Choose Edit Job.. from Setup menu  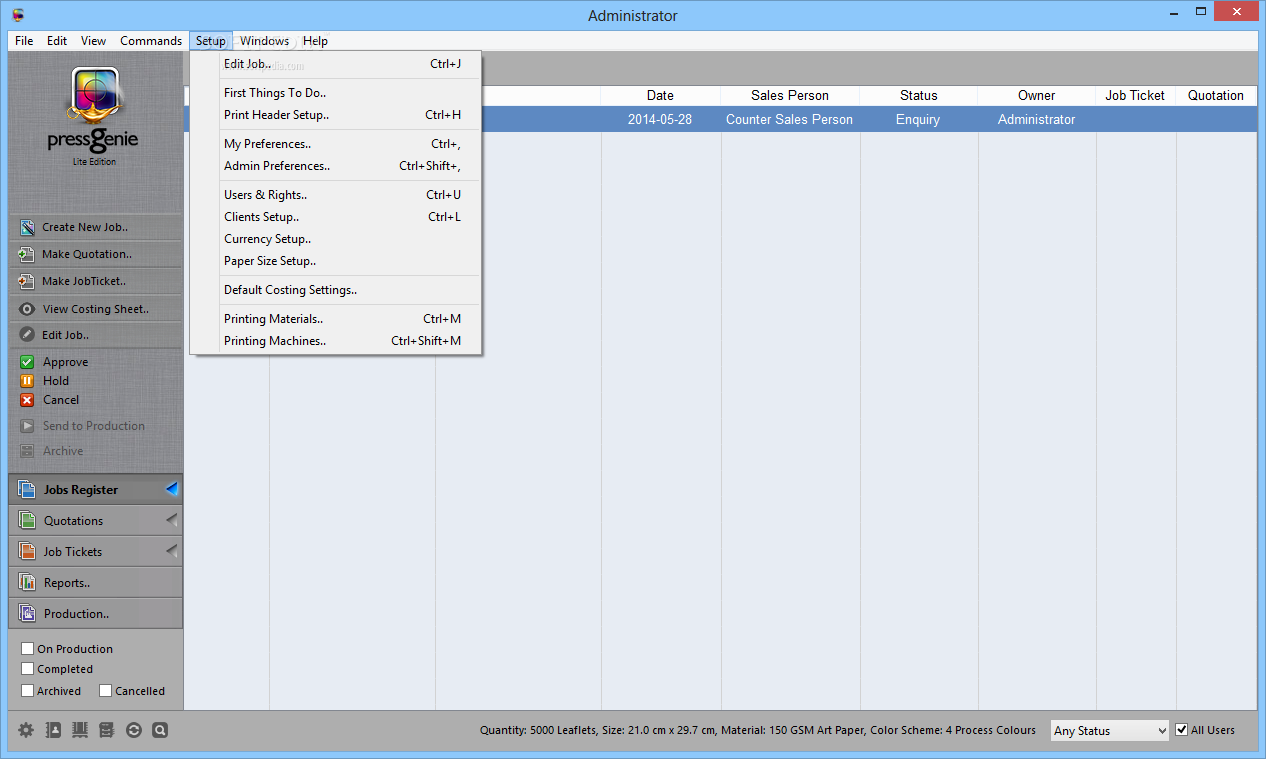coord(336,64)
